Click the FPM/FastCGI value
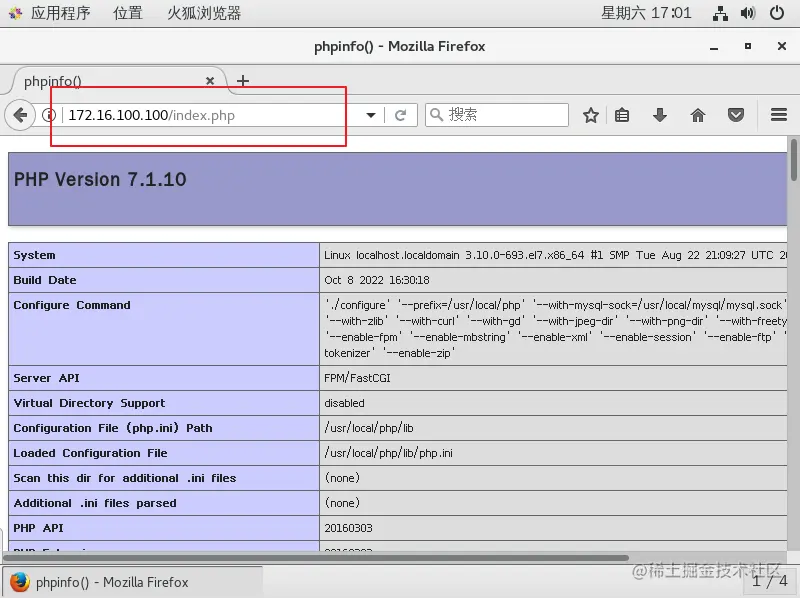Image resolution: width=800 pixels, height=598 pixels. [357, 378]
